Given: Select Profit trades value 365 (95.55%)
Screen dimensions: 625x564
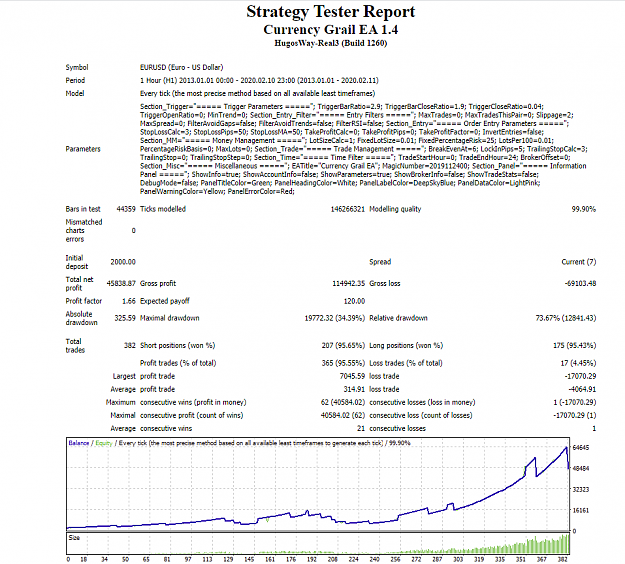Looking at the screenshot, I should point(343,363).
